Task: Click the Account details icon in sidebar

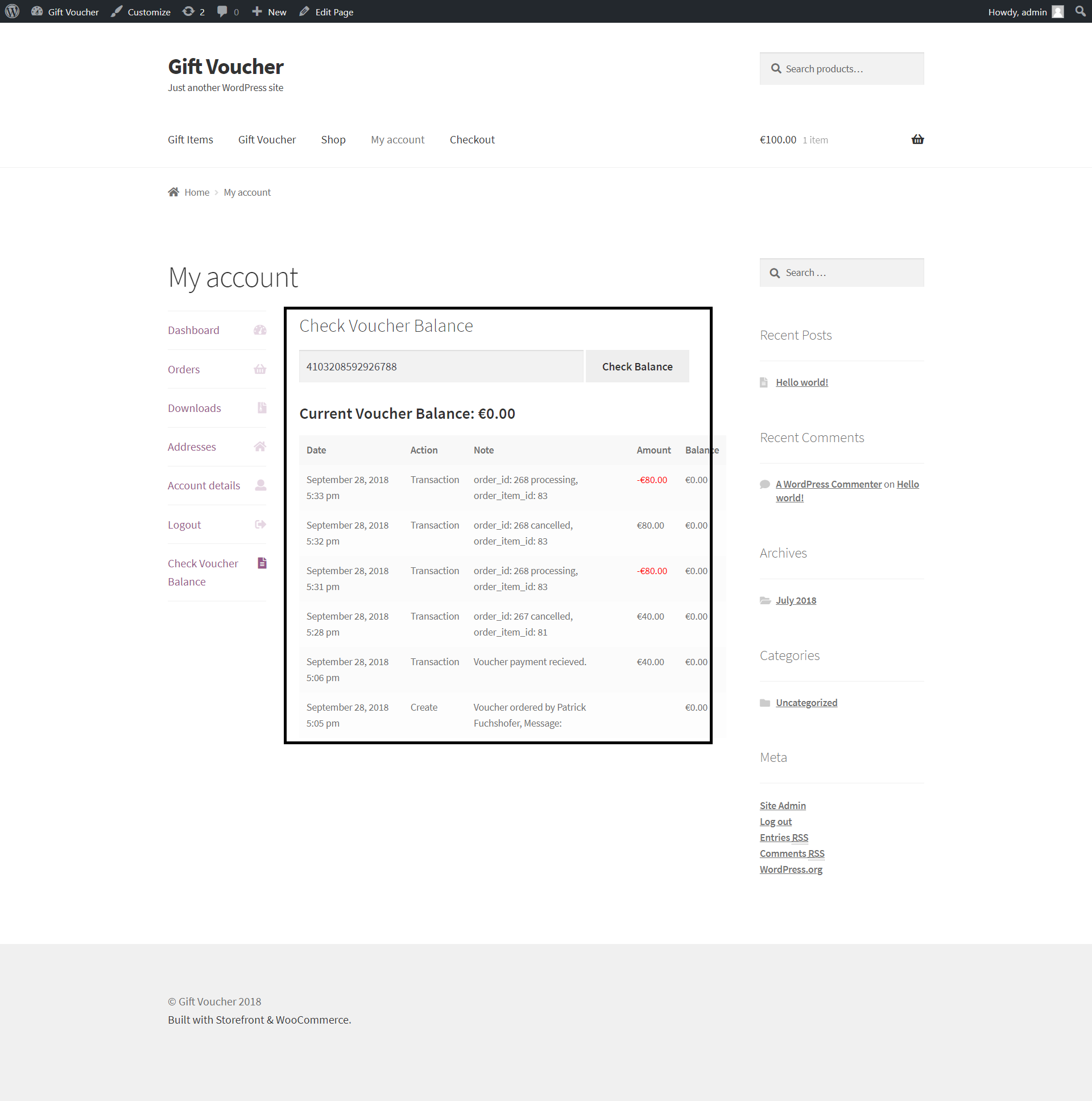Action: (x=260, y=485)
